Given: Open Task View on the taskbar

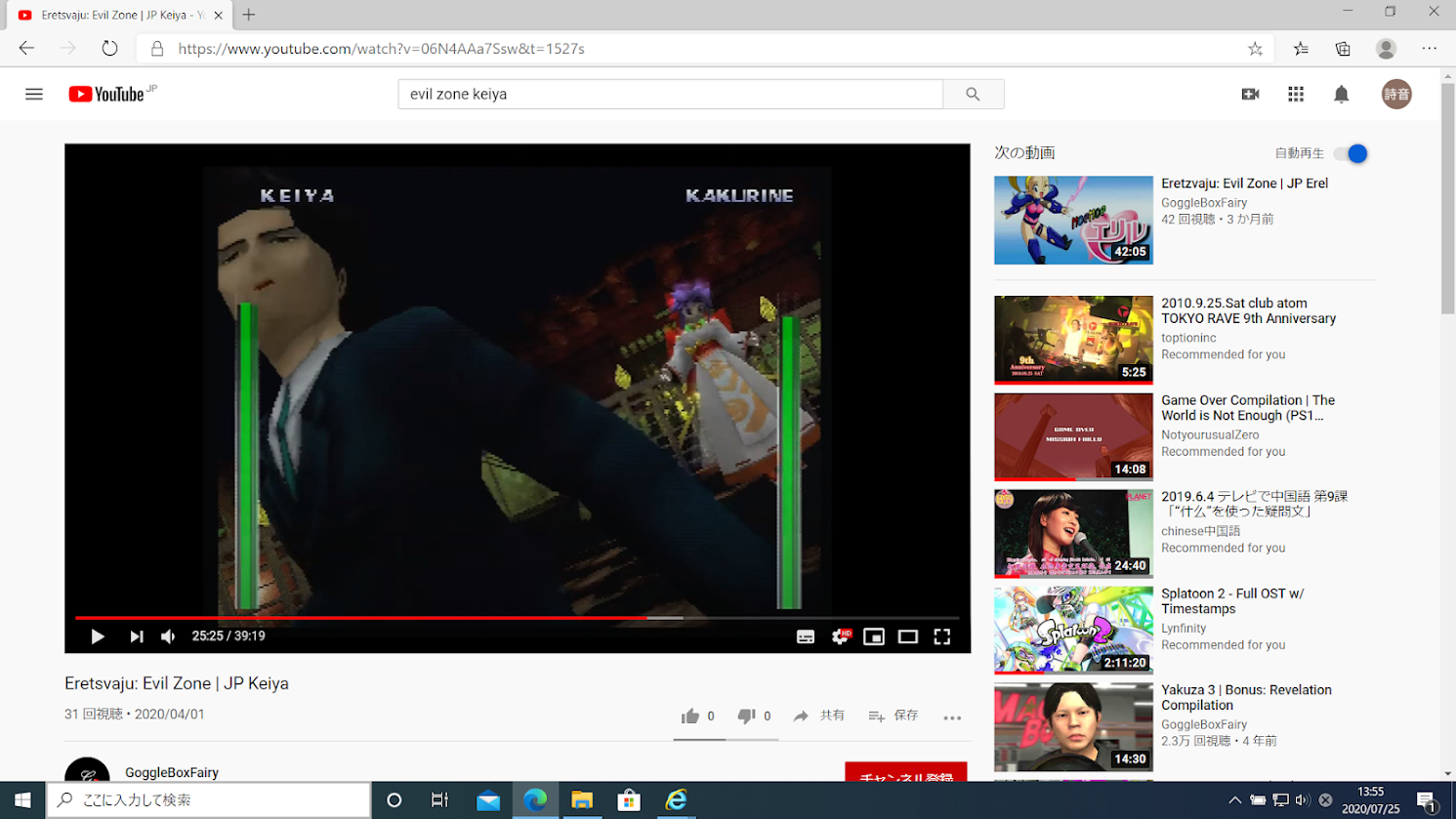Looking at the screenshot, I should (x=440, y=800).
